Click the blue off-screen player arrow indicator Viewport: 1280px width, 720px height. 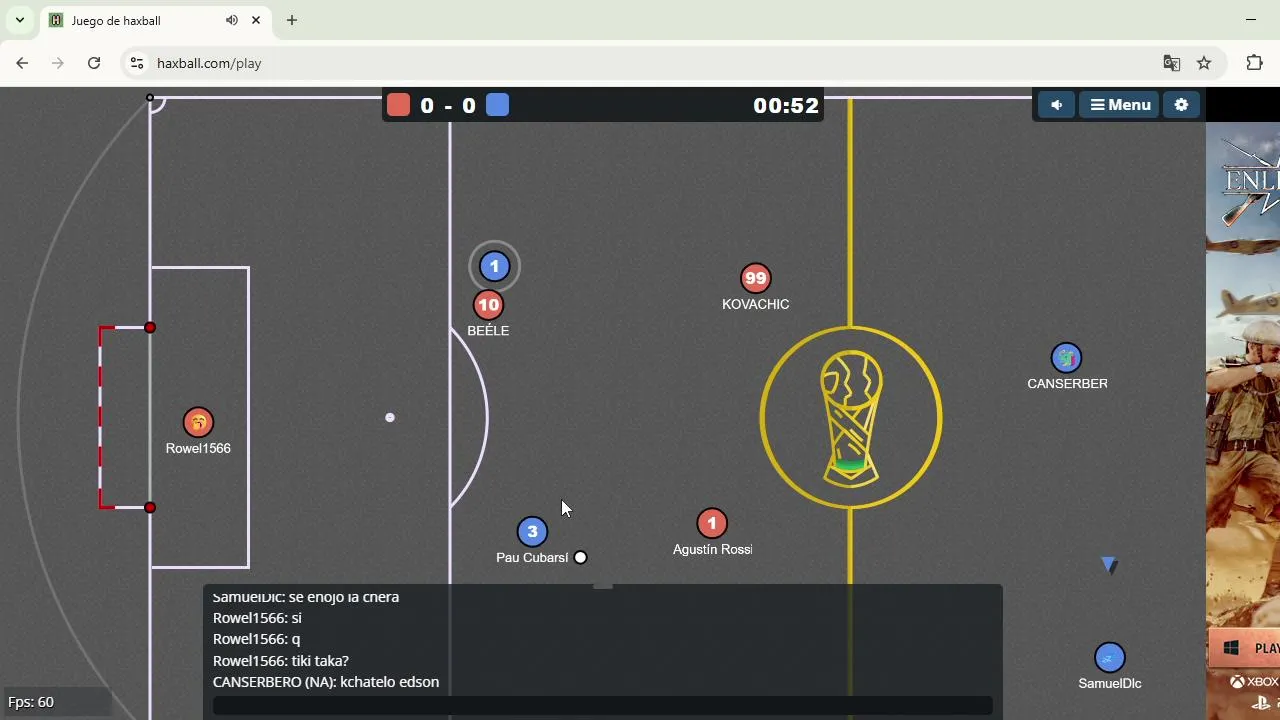(x=1108, y=565)
